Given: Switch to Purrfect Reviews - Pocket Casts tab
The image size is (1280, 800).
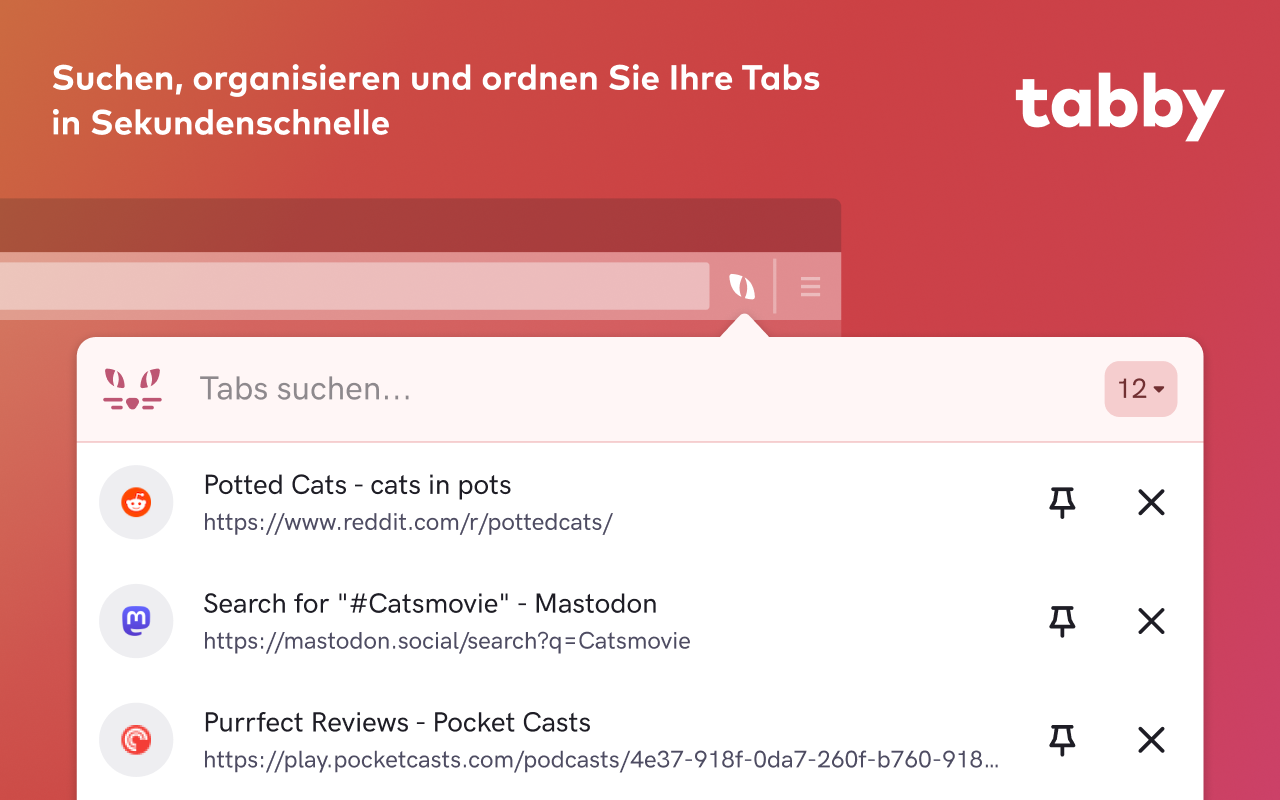Looking at the screenshot, I should pos(397,723).
